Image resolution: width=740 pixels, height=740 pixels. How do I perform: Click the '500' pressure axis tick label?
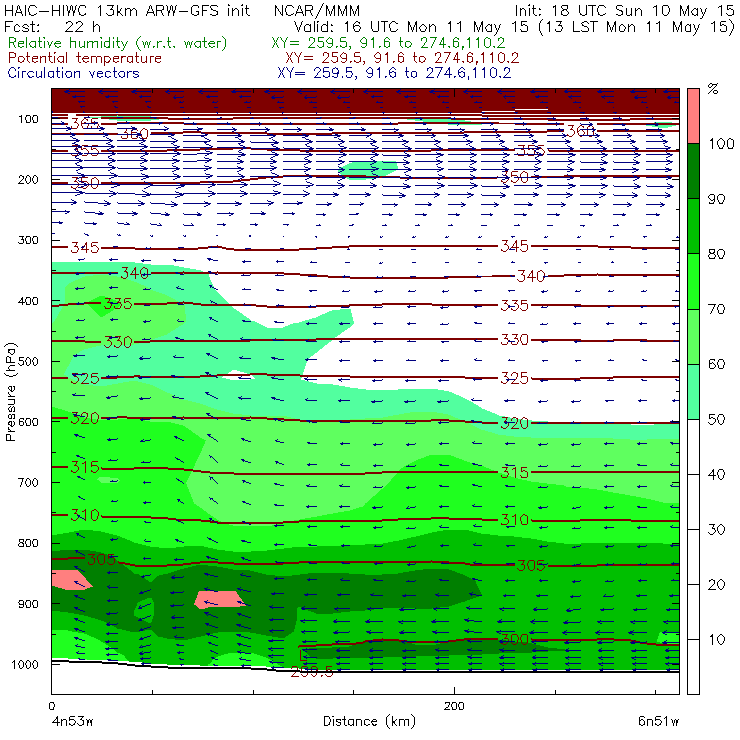(x=28, y=362)
